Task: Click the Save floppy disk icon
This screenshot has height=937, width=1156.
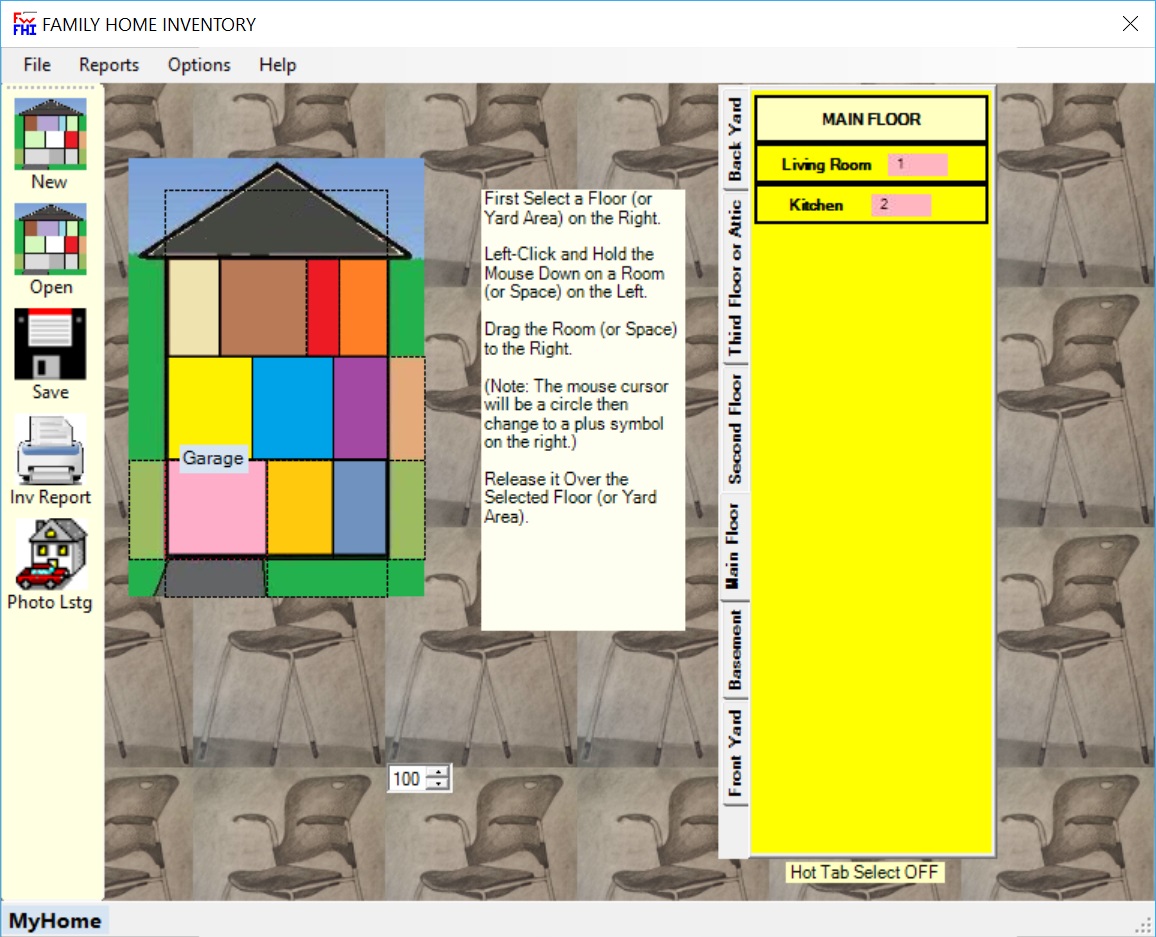Action: tap(50, 344)
